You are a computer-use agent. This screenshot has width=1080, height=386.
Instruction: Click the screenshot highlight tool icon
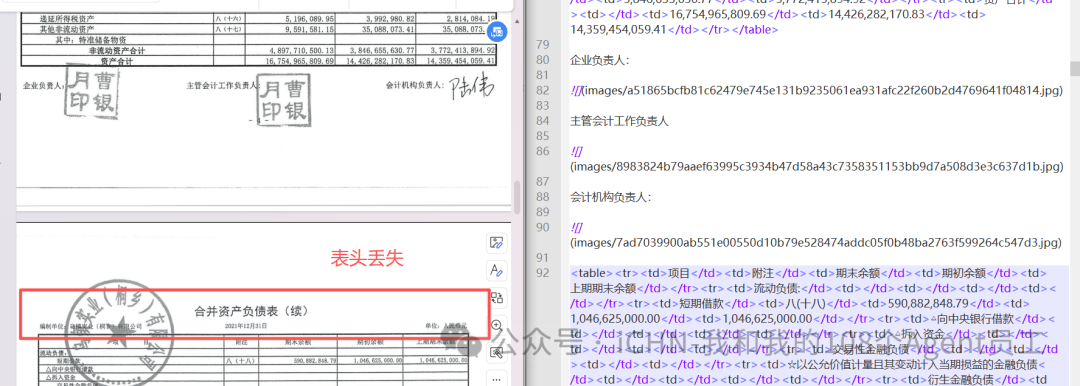497,353
